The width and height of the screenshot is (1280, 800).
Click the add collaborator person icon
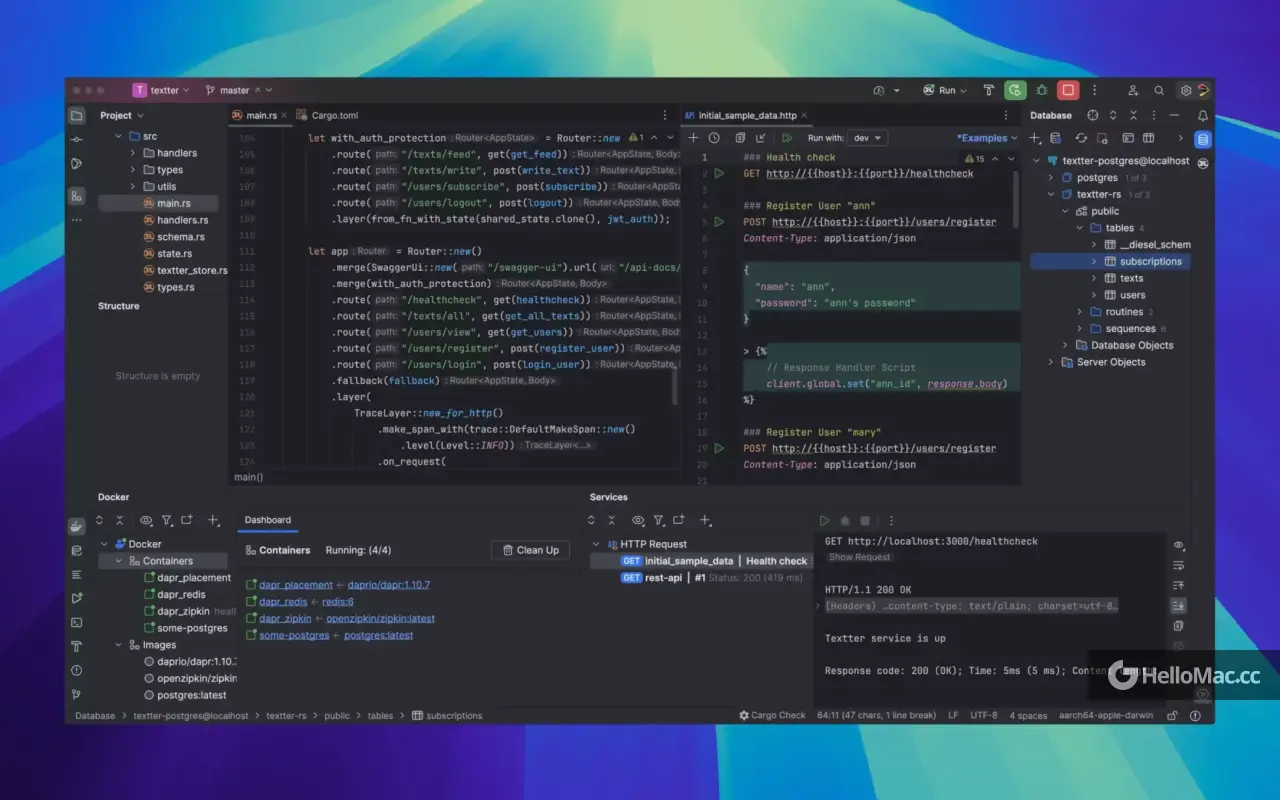[x=1133, y=90]
